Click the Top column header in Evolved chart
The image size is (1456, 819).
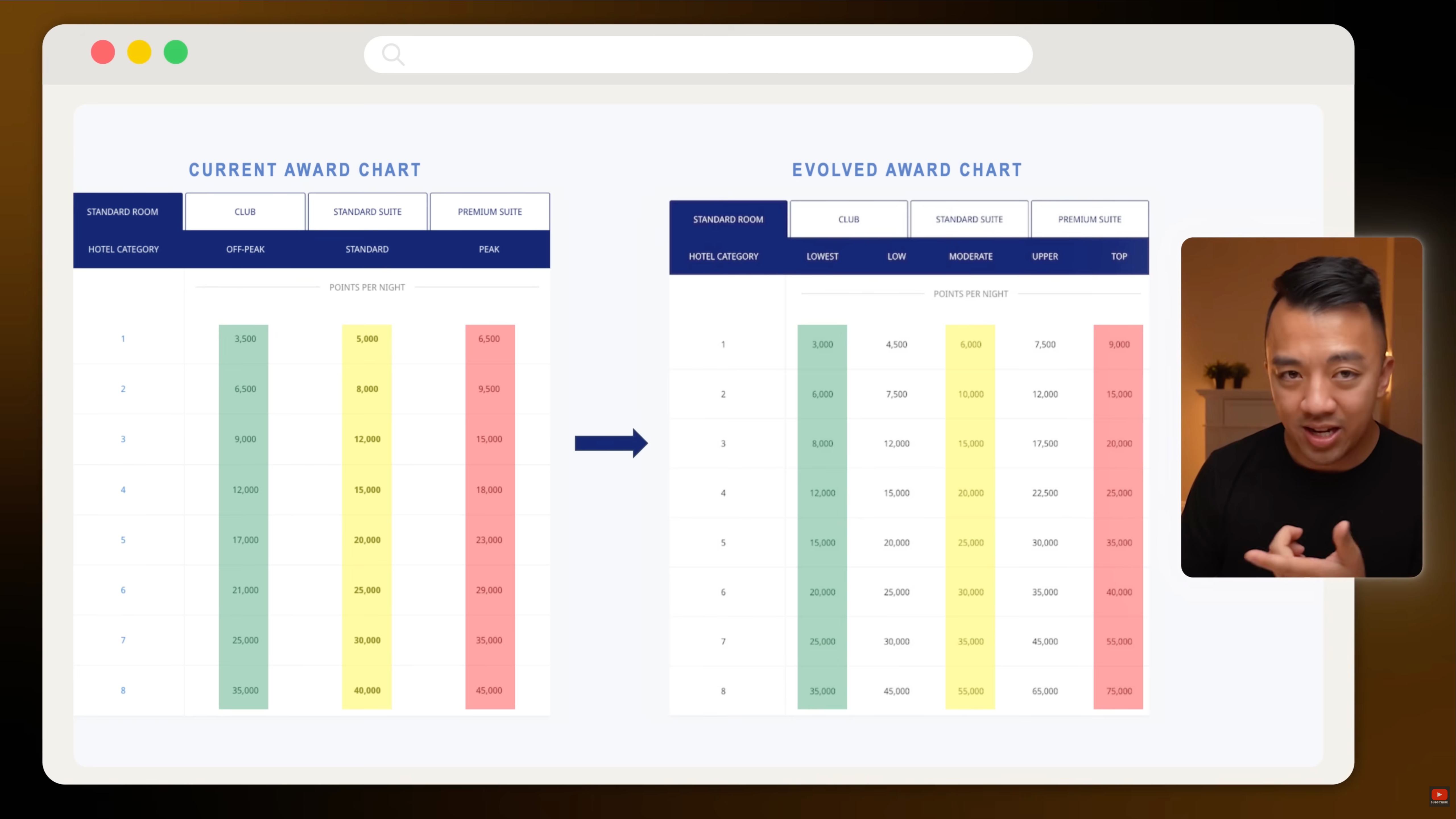coord(1118,257)
